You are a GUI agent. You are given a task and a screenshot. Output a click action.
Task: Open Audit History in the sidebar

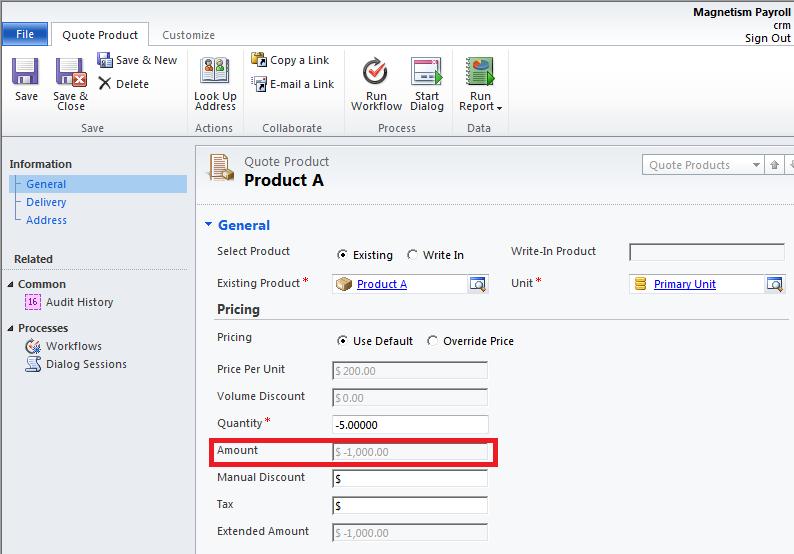(79, 302)
